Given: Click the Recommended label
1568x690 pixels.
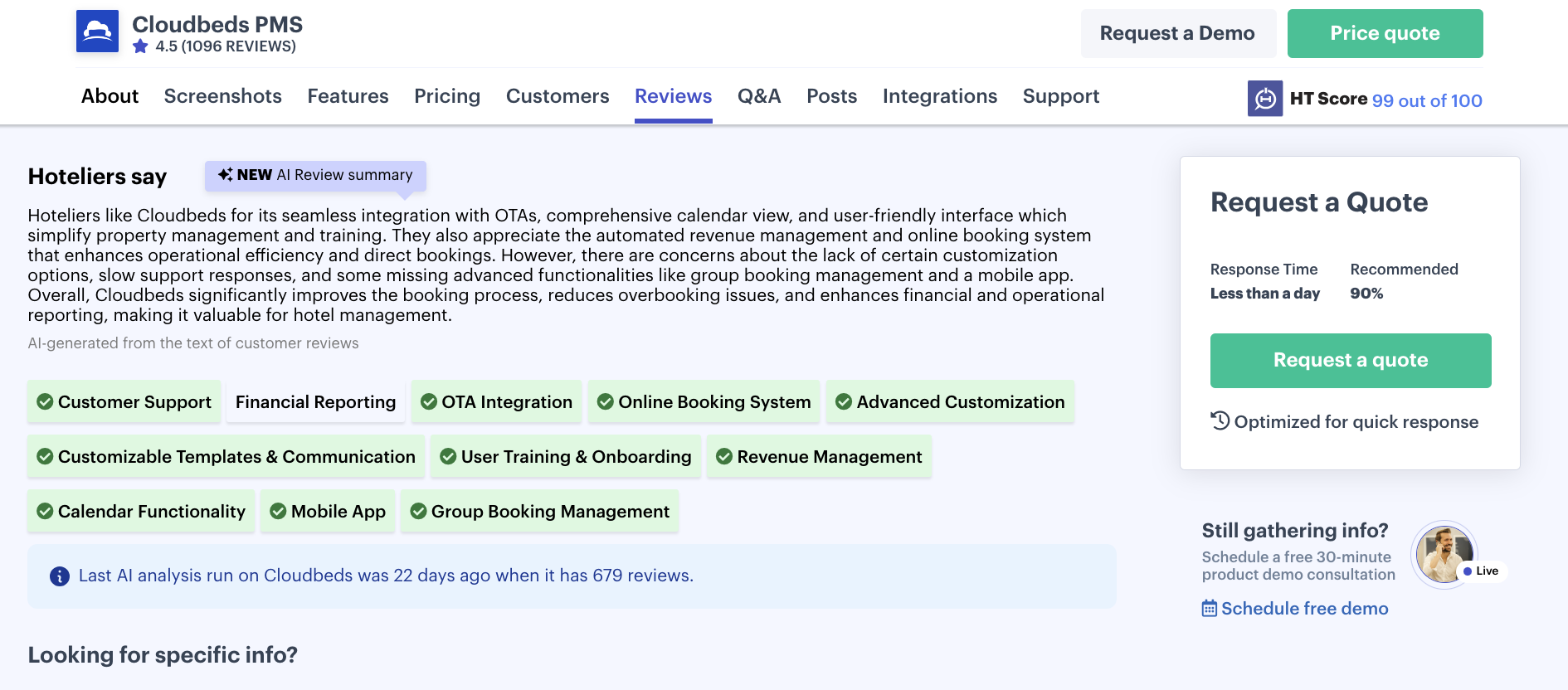Looking at the screenshot, I should 1405,270.
